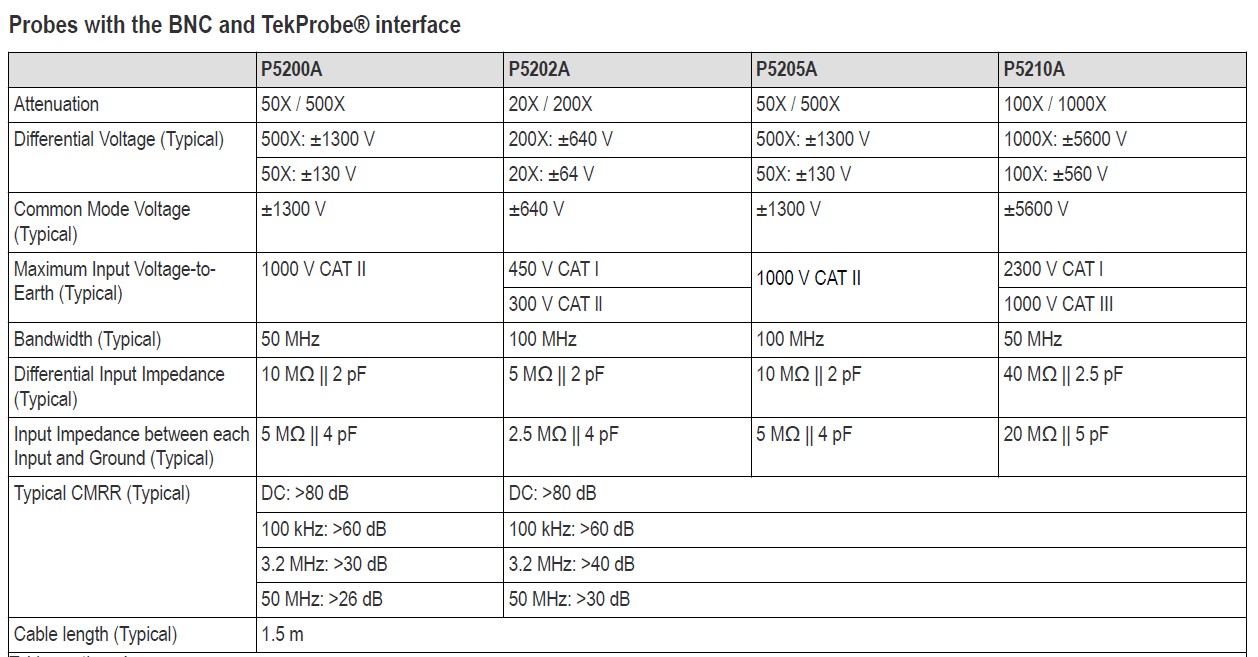The image size is (1258, 657).
Task: Select the 20X / 200X attenuation cell
Action: click(x=550, y=104)
